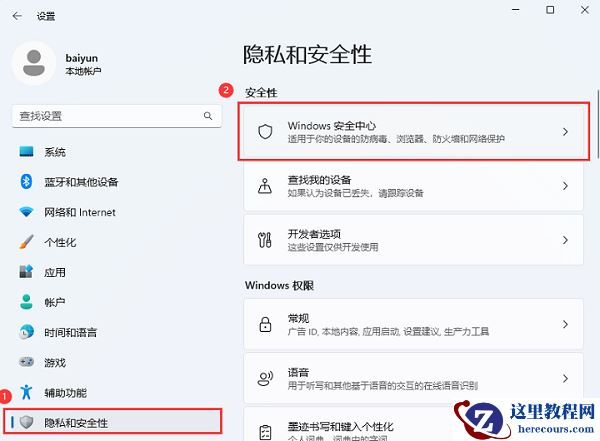Click the 游戏 gamepad icon
The image size is (600, 441).
(x=26, y=362)
